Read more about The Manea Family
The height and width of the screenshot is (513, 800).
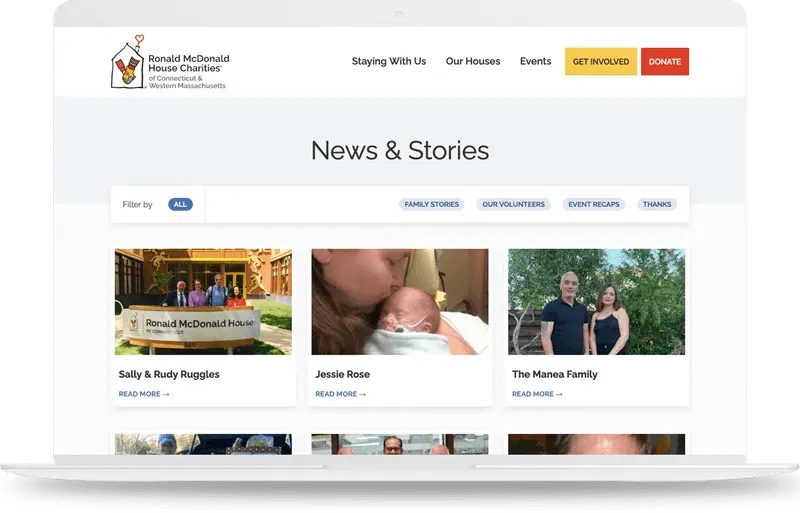537,394
